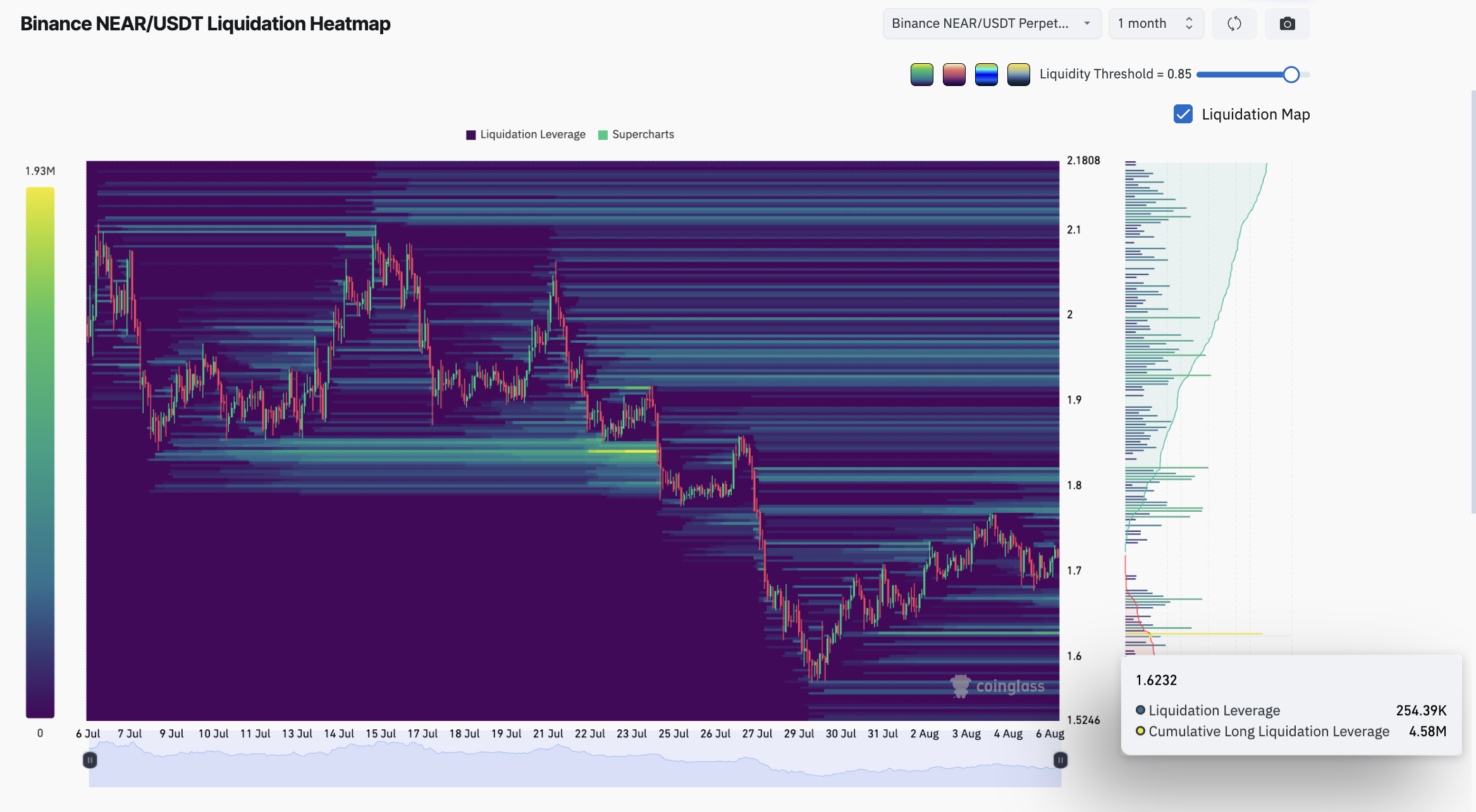Click the '1.8' price axis label

click(x=1074, y=486)
